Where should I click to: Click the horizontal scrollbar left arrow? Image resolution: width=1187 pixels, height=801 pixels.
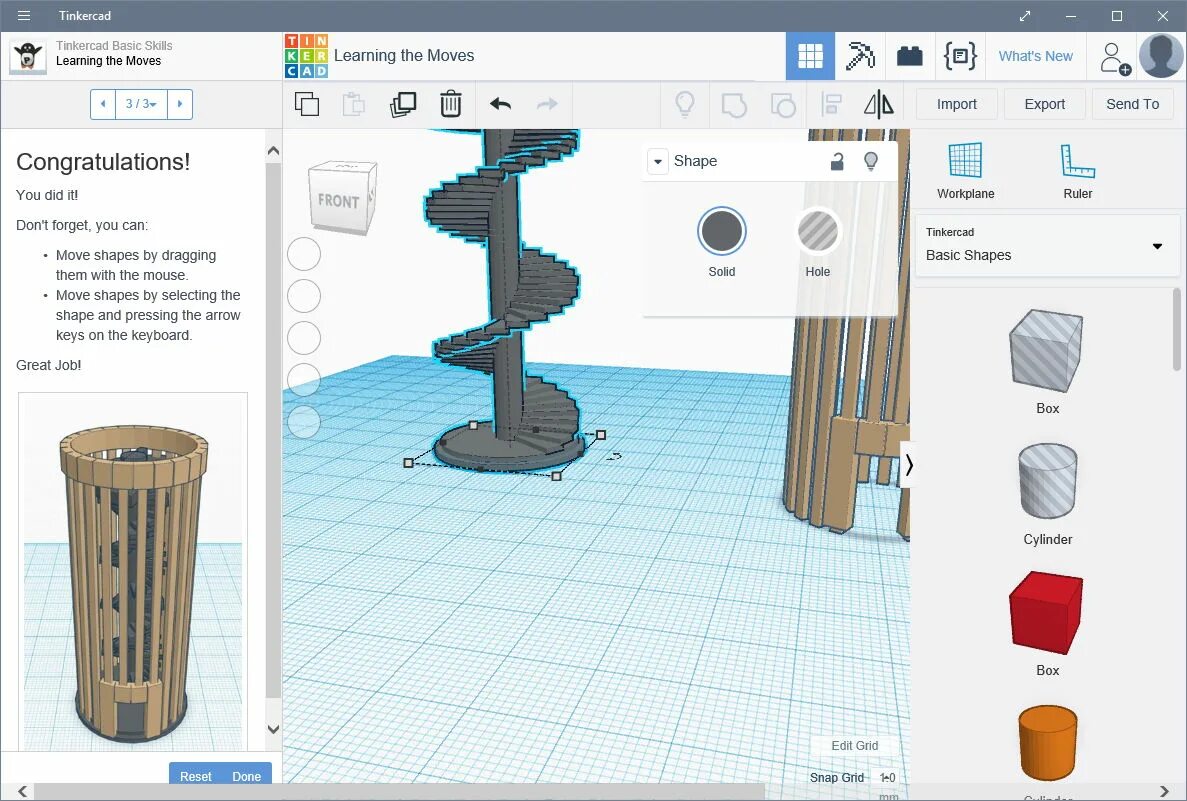pos(23,792)
